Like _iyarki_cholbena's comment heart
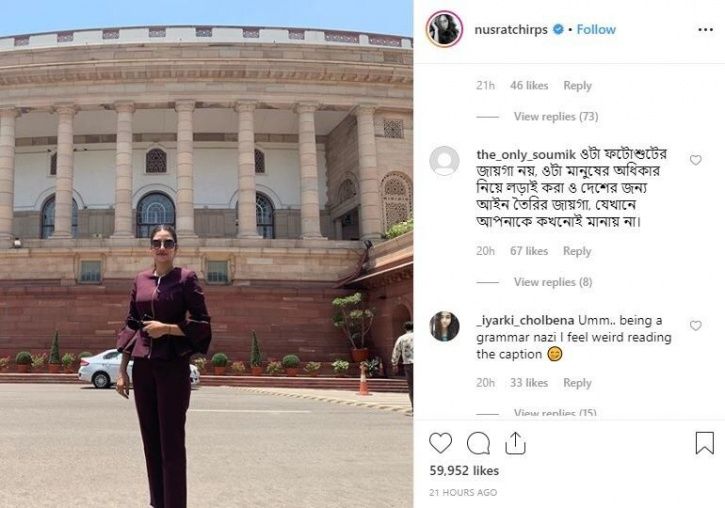Image resolution: width=725 pixels, height=508 pixels. pos(695,325)
